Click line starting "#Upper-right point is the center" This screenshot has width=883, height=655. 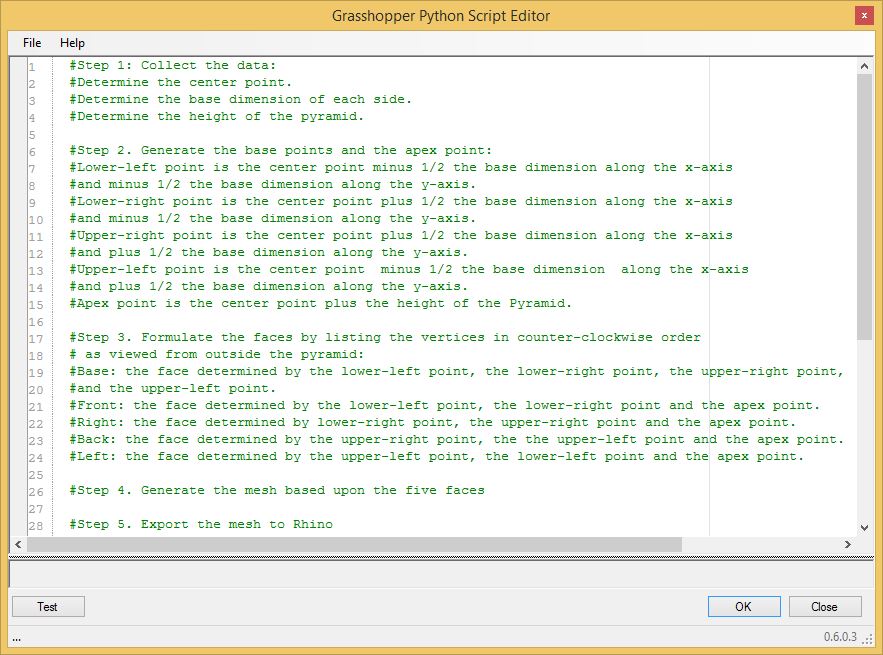tap(401, 235)
